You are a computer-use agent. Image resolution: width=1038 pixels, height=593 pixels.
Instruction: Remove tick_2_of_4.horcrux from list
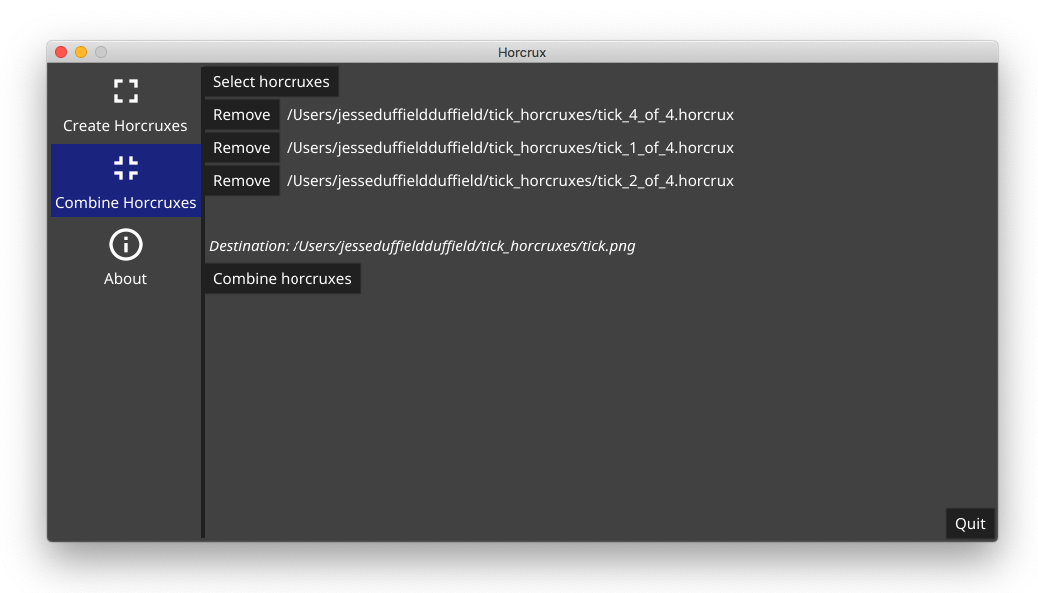pyautogui.click(x=242, y=181)
